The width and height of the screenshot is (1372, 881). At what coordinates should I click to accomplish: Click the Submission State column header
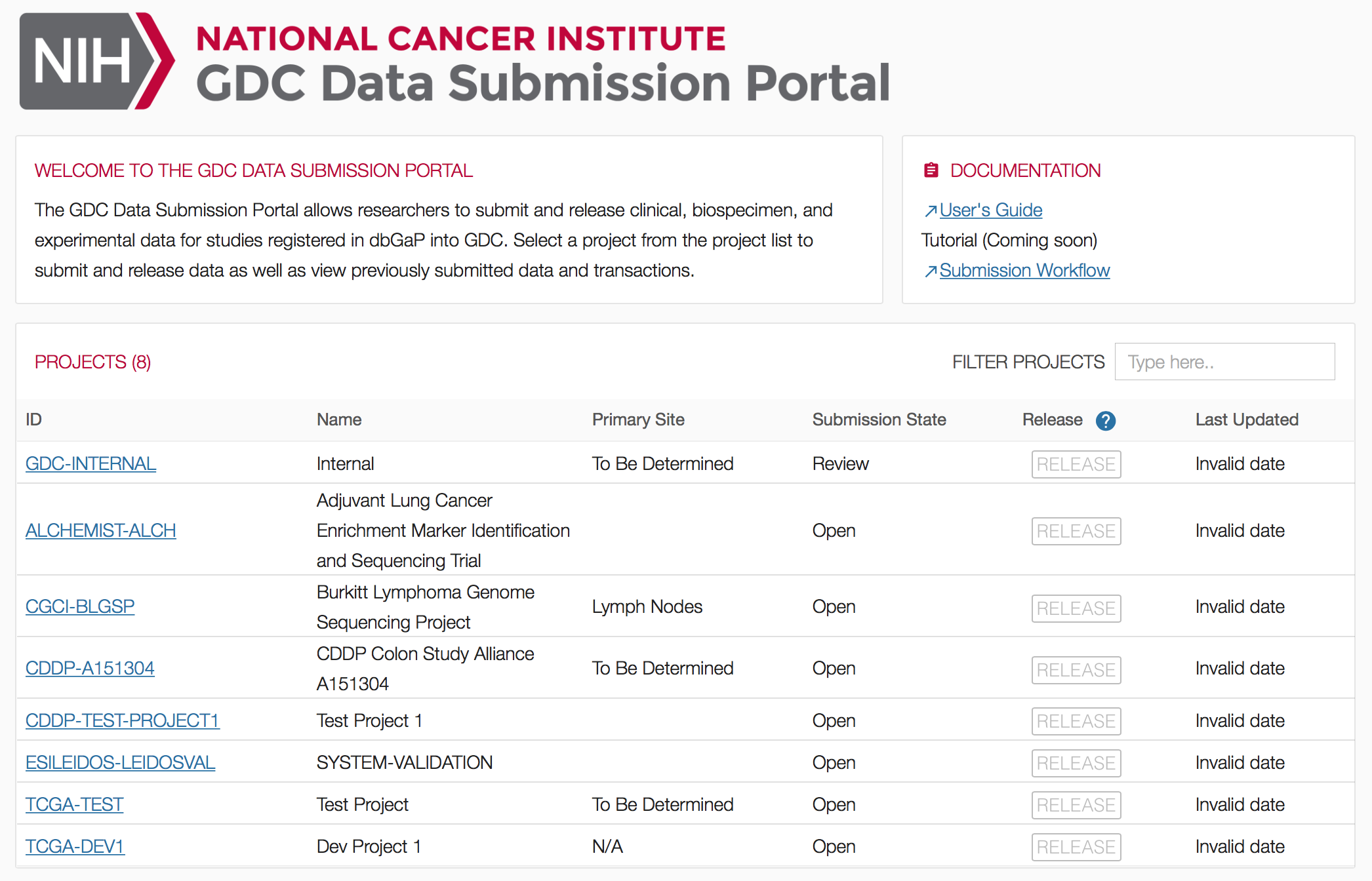click(x=879, y=420)
